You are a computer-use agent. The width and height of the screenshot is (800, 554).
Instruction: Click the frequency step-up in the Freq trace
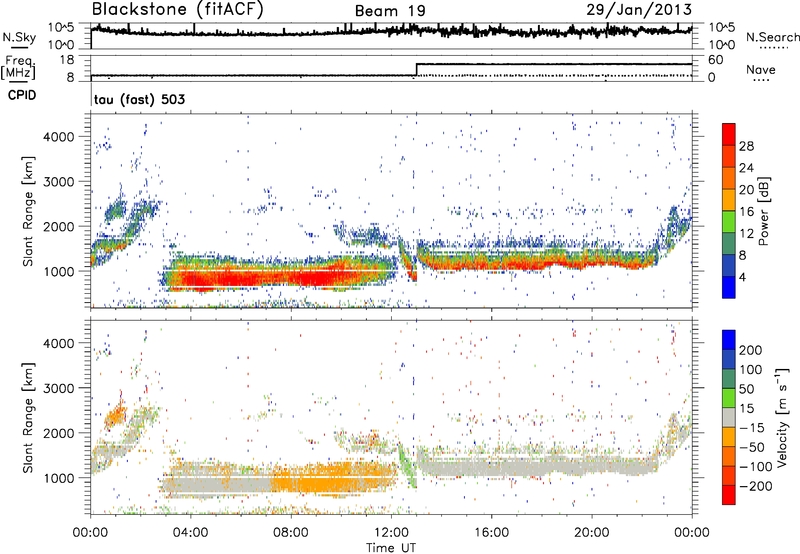416,70
